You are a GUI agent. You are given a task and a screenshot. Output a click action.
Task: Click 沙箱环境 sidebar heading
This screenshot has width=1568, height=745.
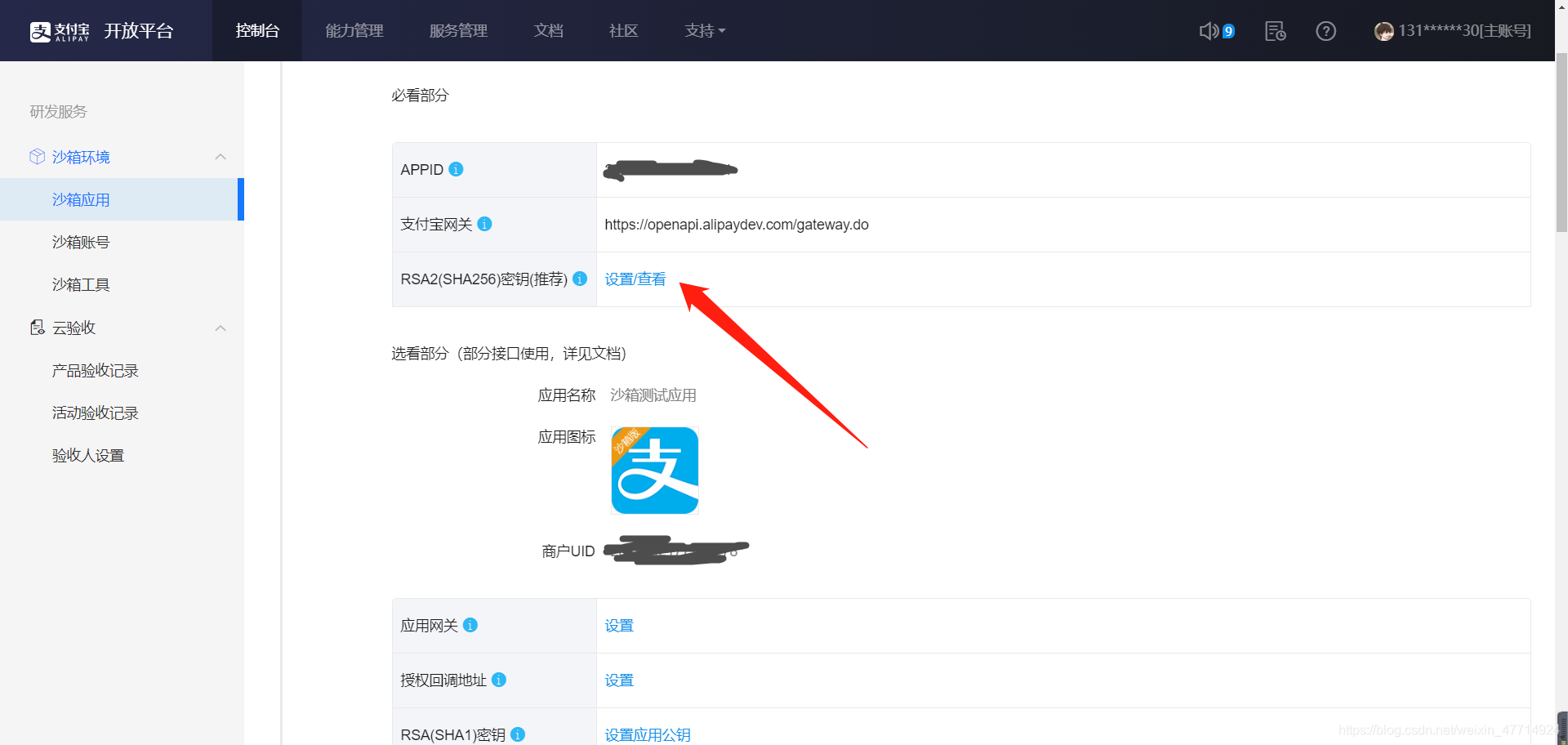[x=81, y=157]
